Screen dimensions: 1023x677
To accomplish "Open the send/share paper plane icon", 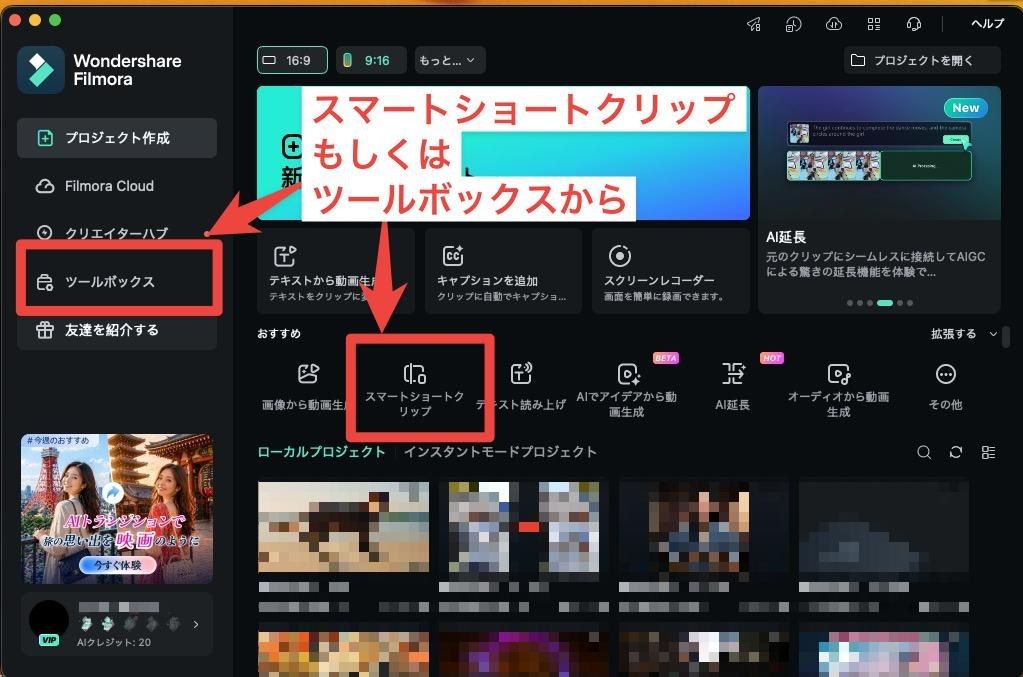I will [754, 25].
